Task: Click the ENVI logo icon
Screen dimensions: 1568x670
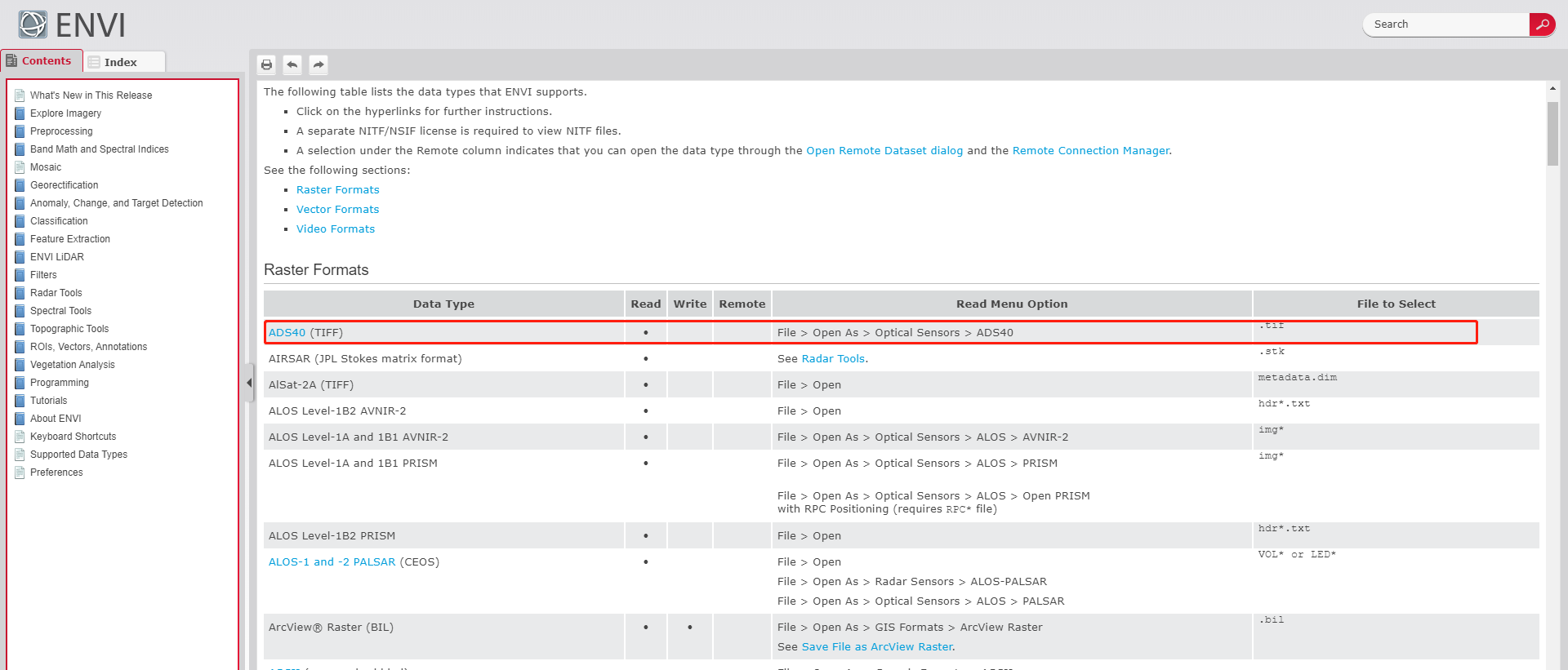Action: click(33, 24)
